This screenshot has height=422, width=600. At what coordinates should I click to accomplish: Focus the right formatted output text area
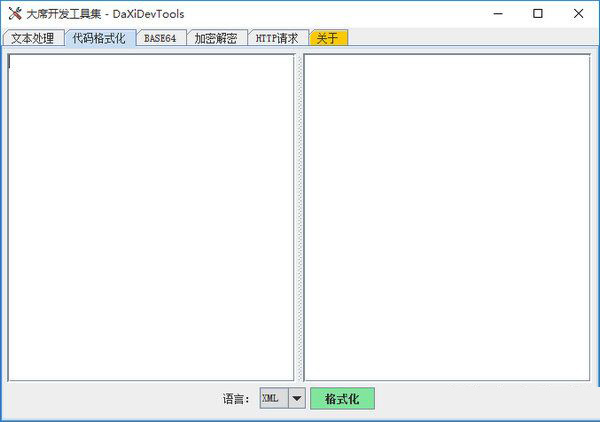(x=447, y=217)
